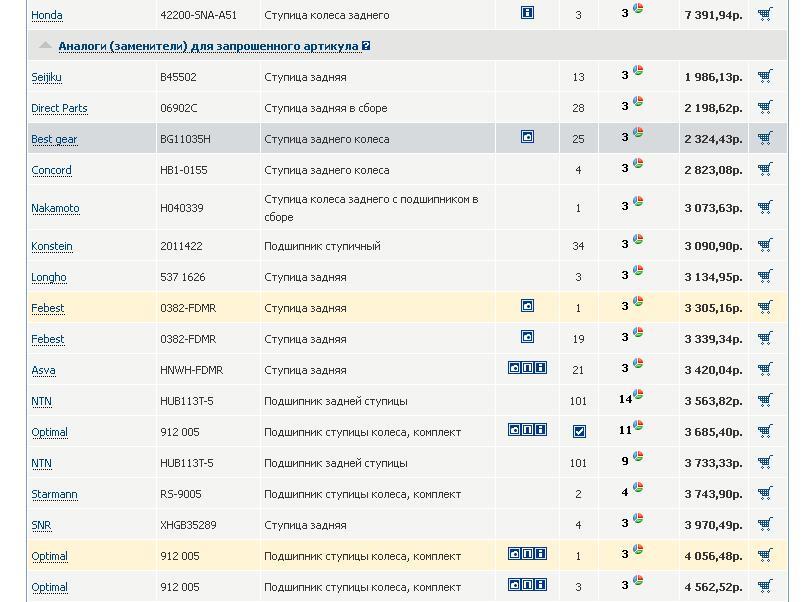Open info icon for Asva HNWH-FDMR
Screen dimensions: 810x602
coord(540,368)
